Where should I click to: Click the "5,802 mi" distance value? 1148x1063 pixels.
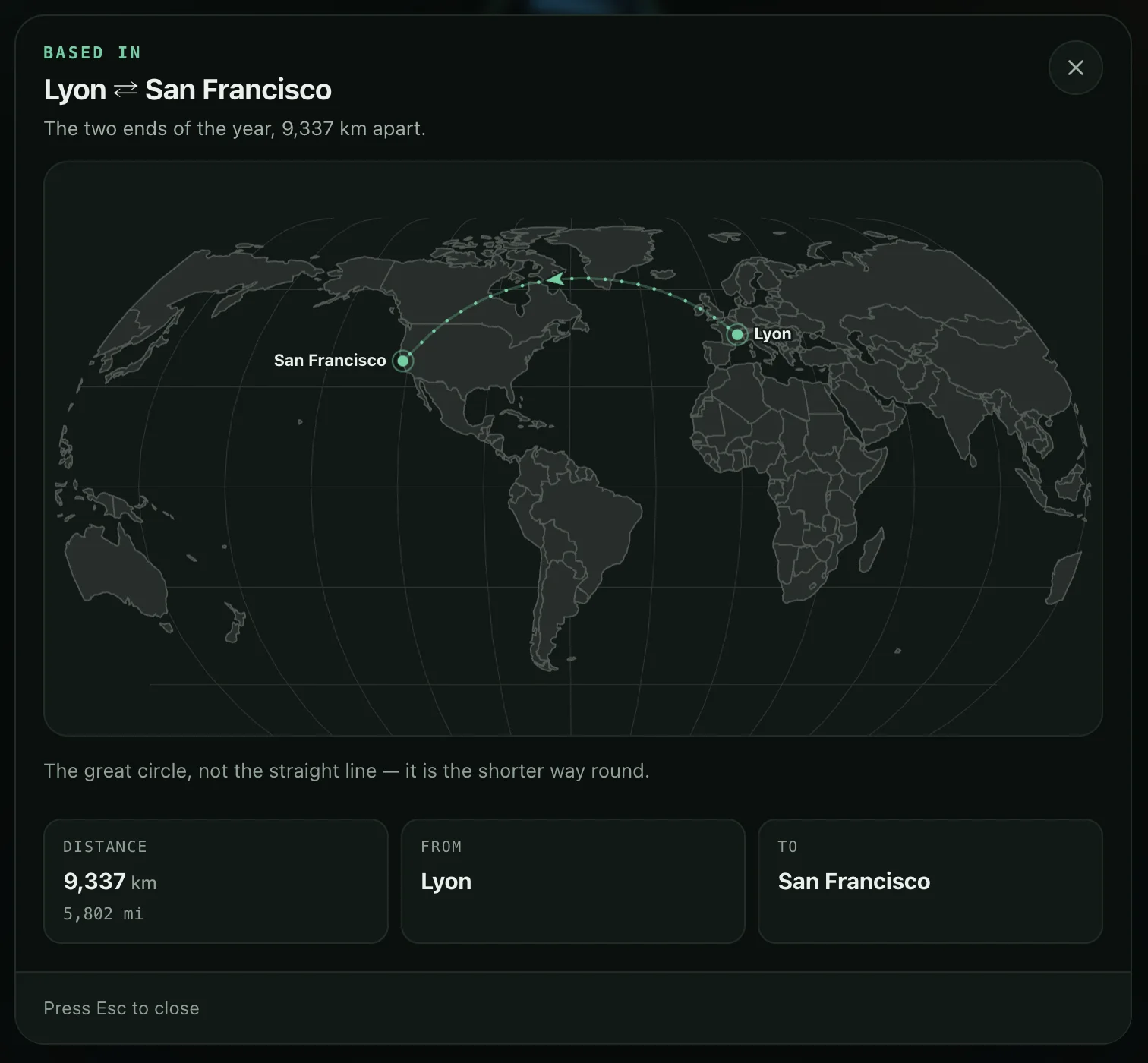click(x=103, y=913)
